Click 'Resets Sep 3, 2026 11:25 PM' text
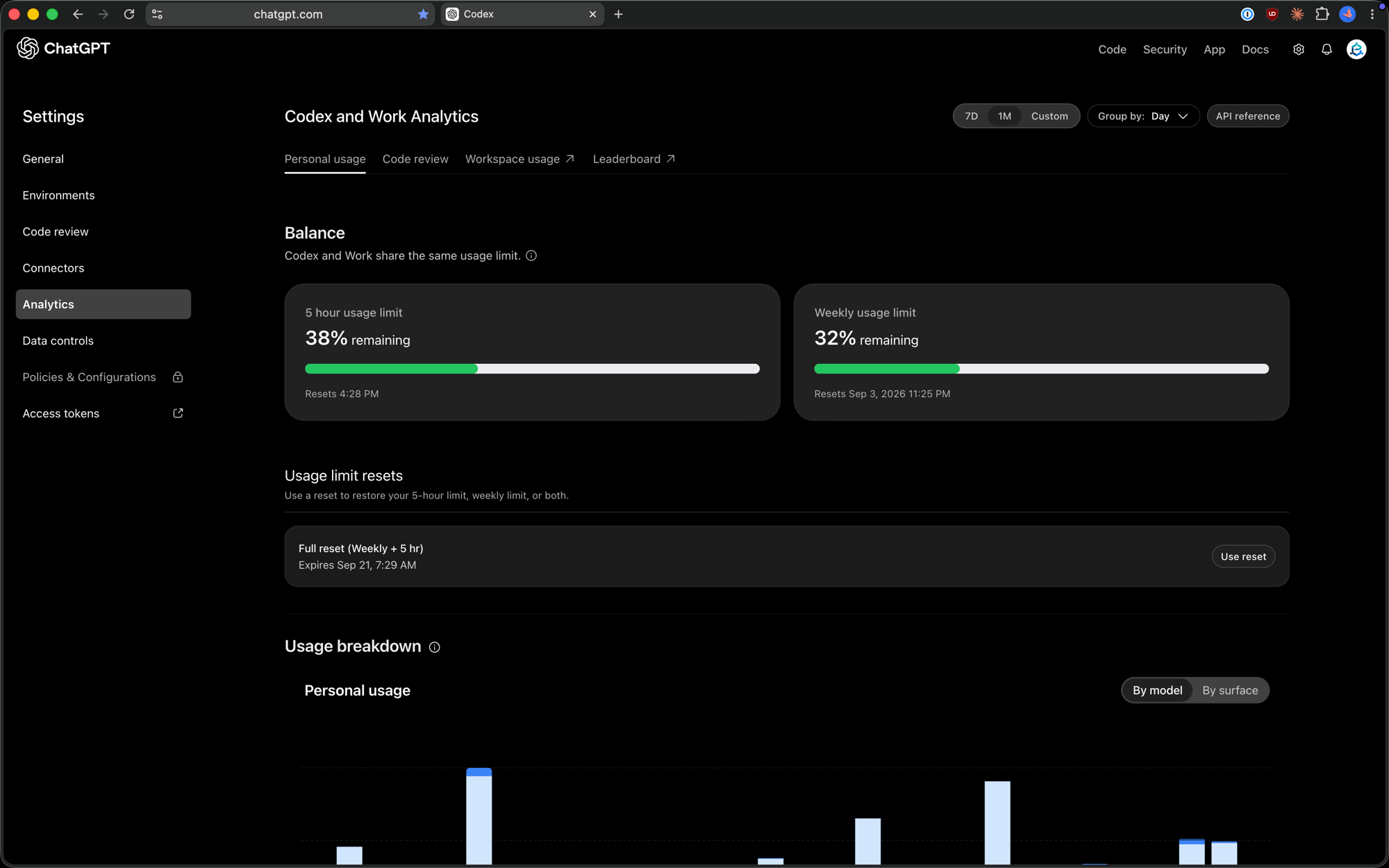The image size is (1389, 868). pyautogui.click(x=882, y=394)
